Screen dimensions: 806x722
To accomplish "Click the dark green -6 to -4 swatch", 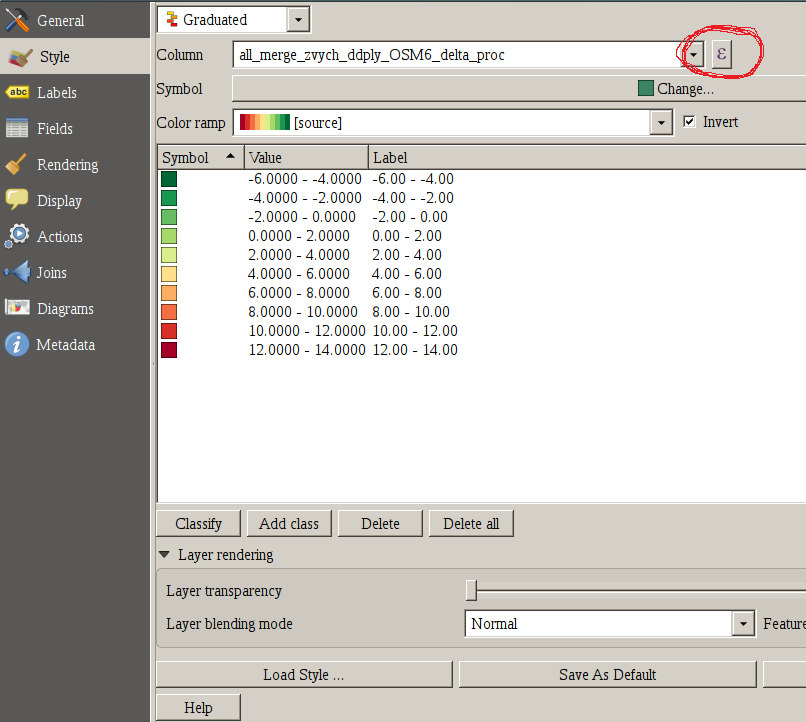I will 169,179.
